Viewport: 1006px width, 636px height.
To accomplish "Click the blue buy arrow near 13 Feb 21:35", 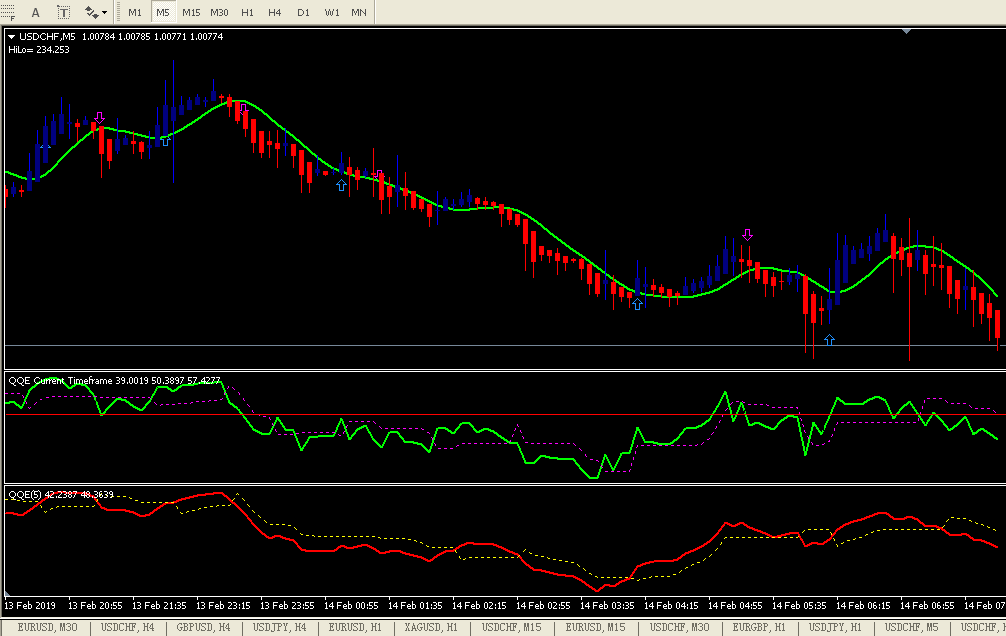I will coord(166,141).
